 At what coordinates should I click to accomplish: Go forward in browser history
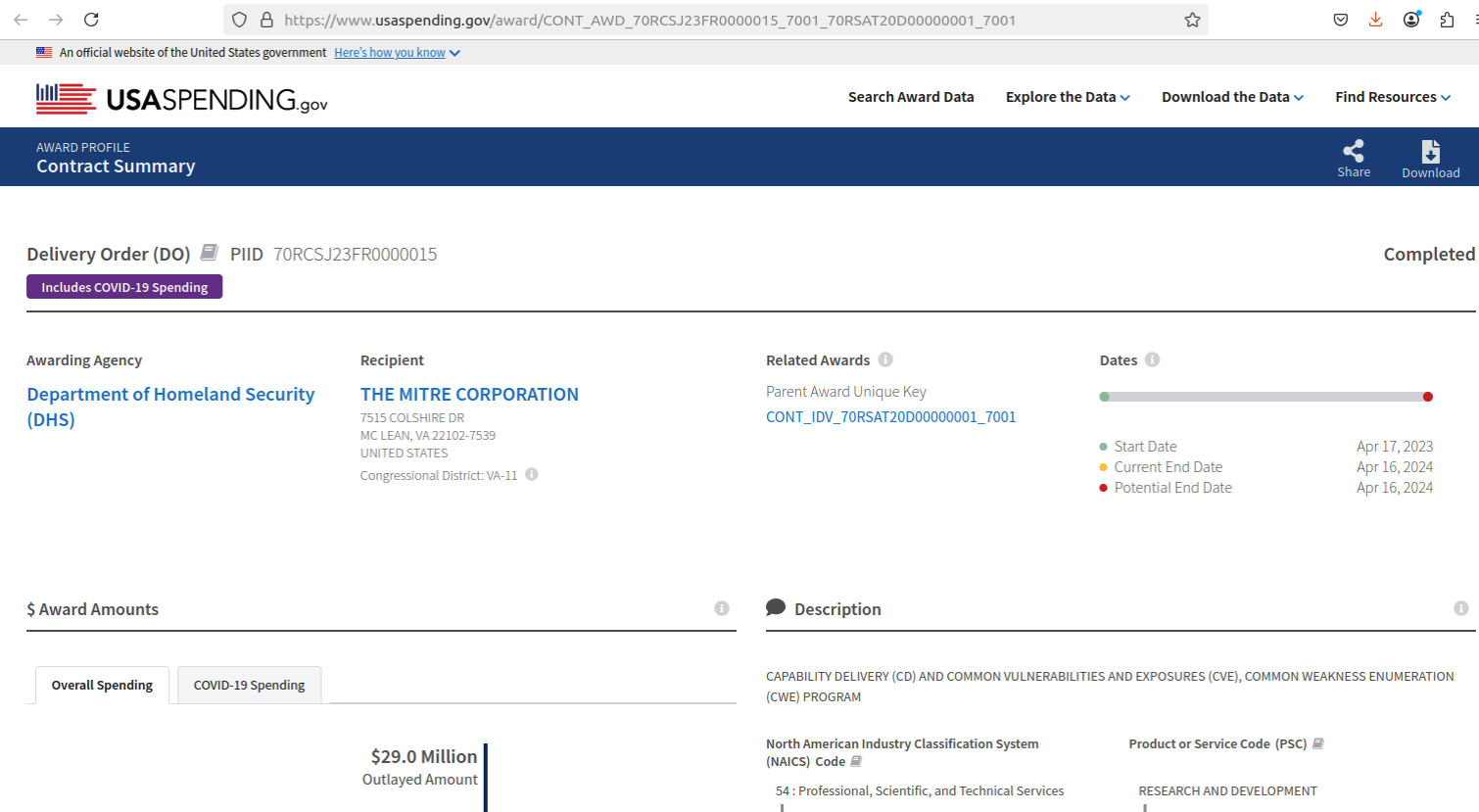(56, 20)
